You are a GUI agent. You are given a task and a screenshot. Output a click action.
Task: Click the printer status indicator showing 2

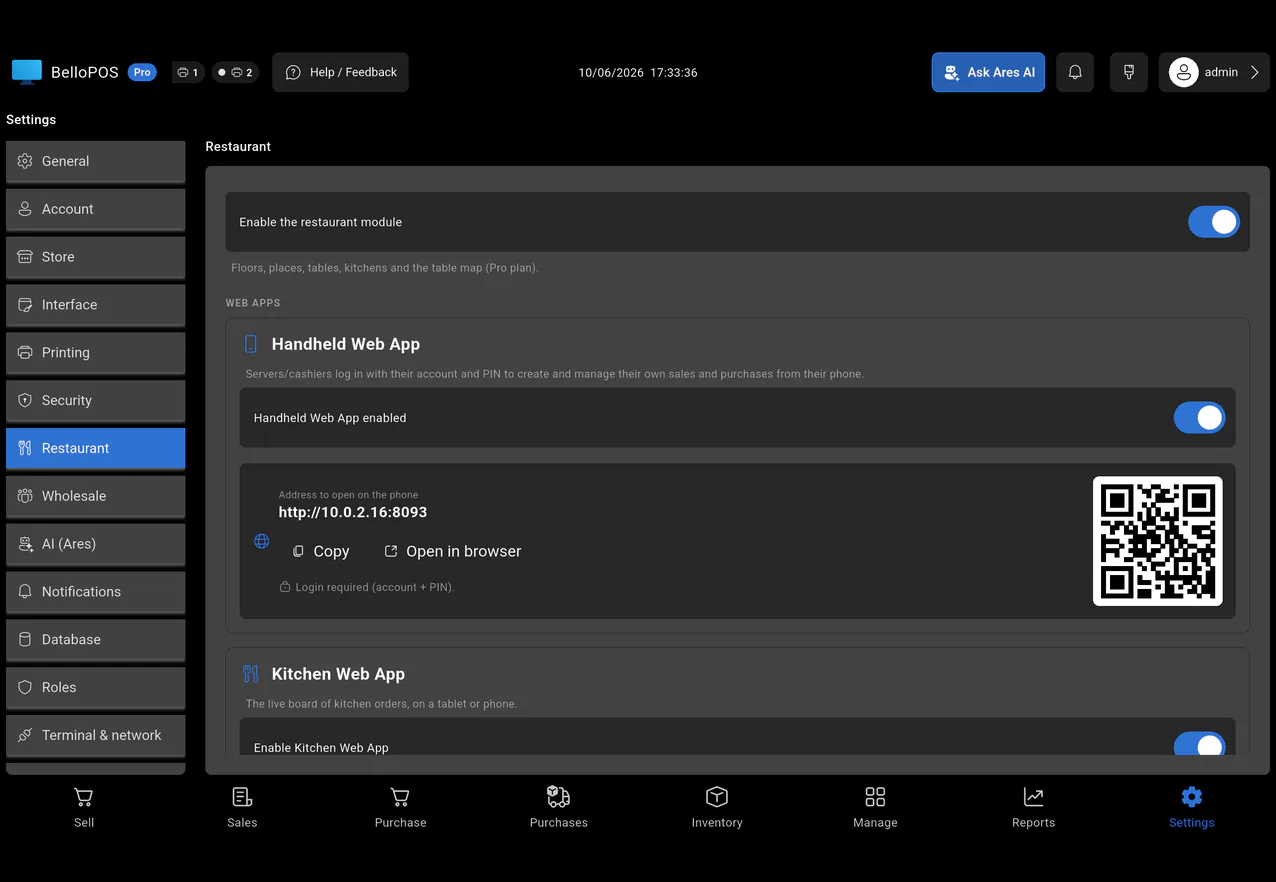click(236, 72)
